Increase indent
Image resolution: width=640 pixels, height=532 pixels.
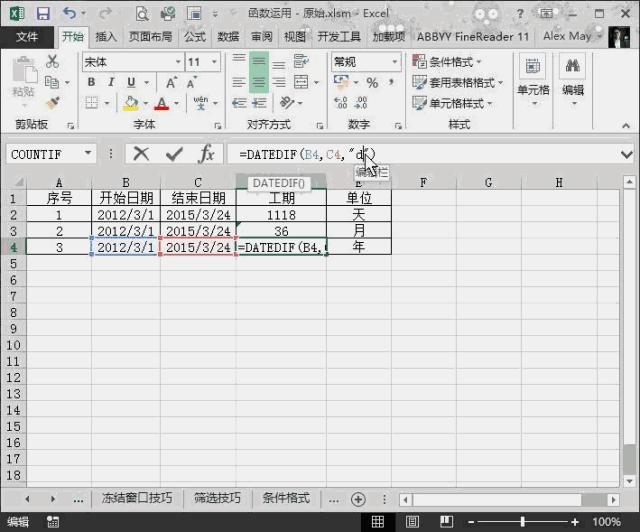click(x=259, y=103)
